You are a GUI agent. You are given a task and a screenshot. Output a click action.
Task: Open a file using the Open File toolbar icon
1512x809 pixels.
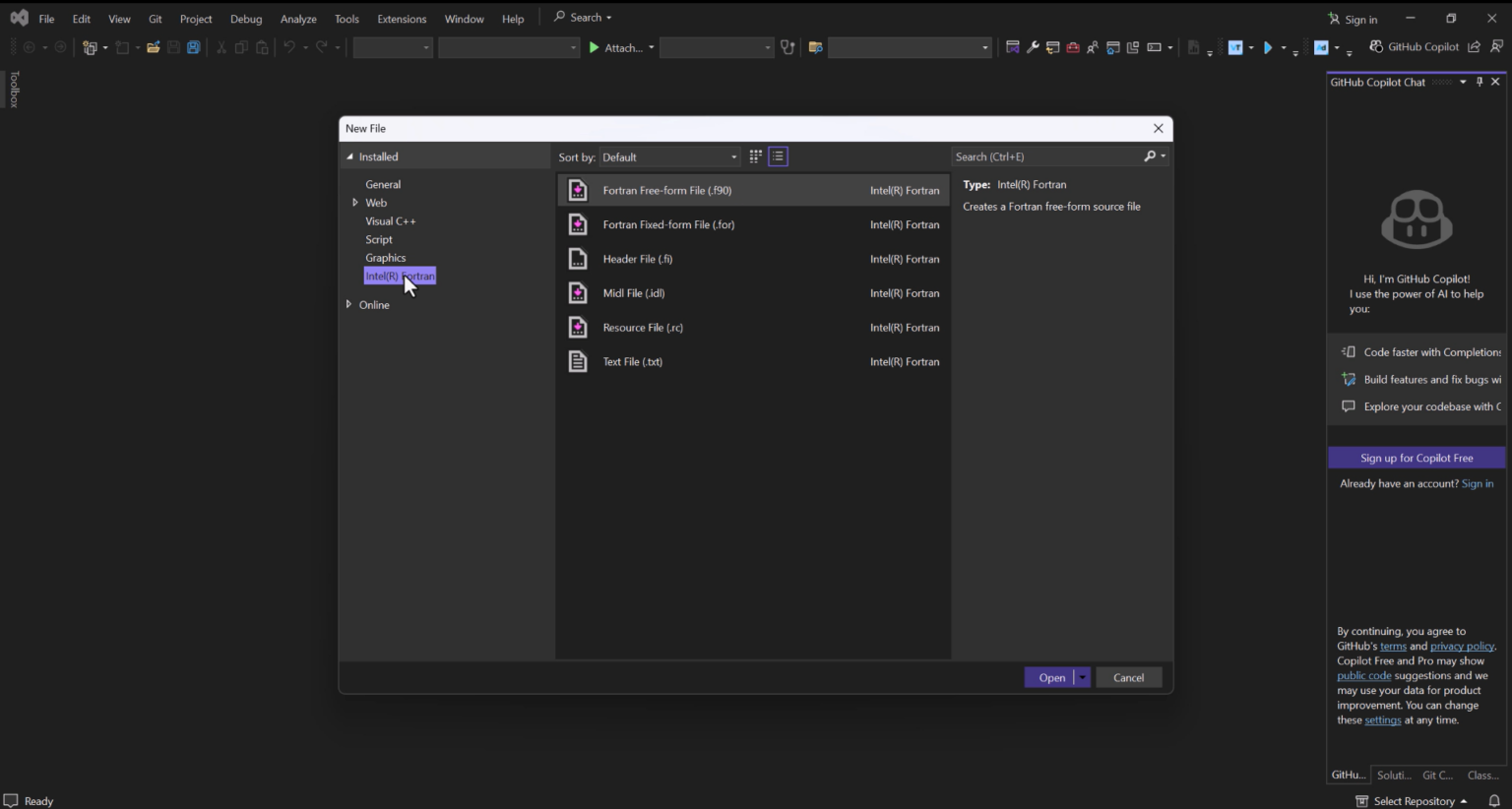point(152,46)
